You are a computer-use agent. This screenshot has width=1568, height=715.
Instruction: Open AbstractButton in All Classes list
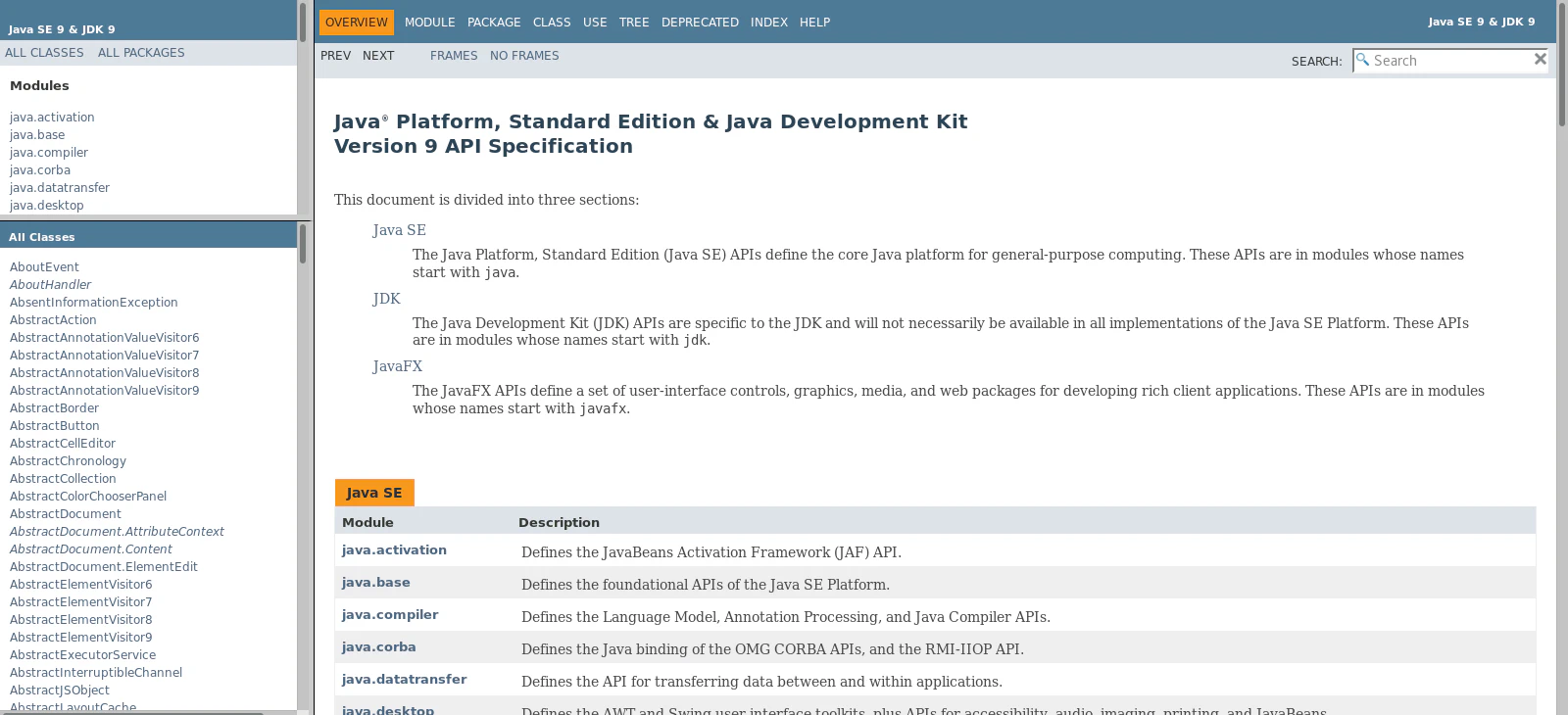[55, 426]
